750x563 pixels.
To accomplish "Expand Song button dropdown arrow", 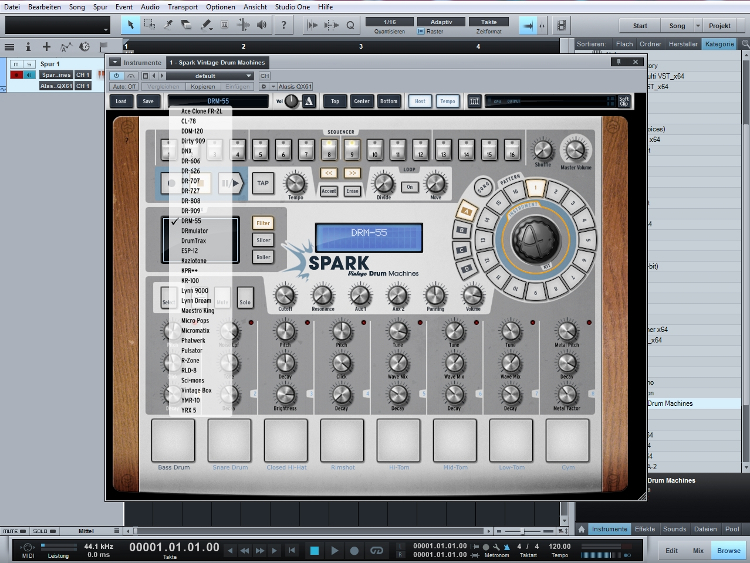I will tap(698, 26).
